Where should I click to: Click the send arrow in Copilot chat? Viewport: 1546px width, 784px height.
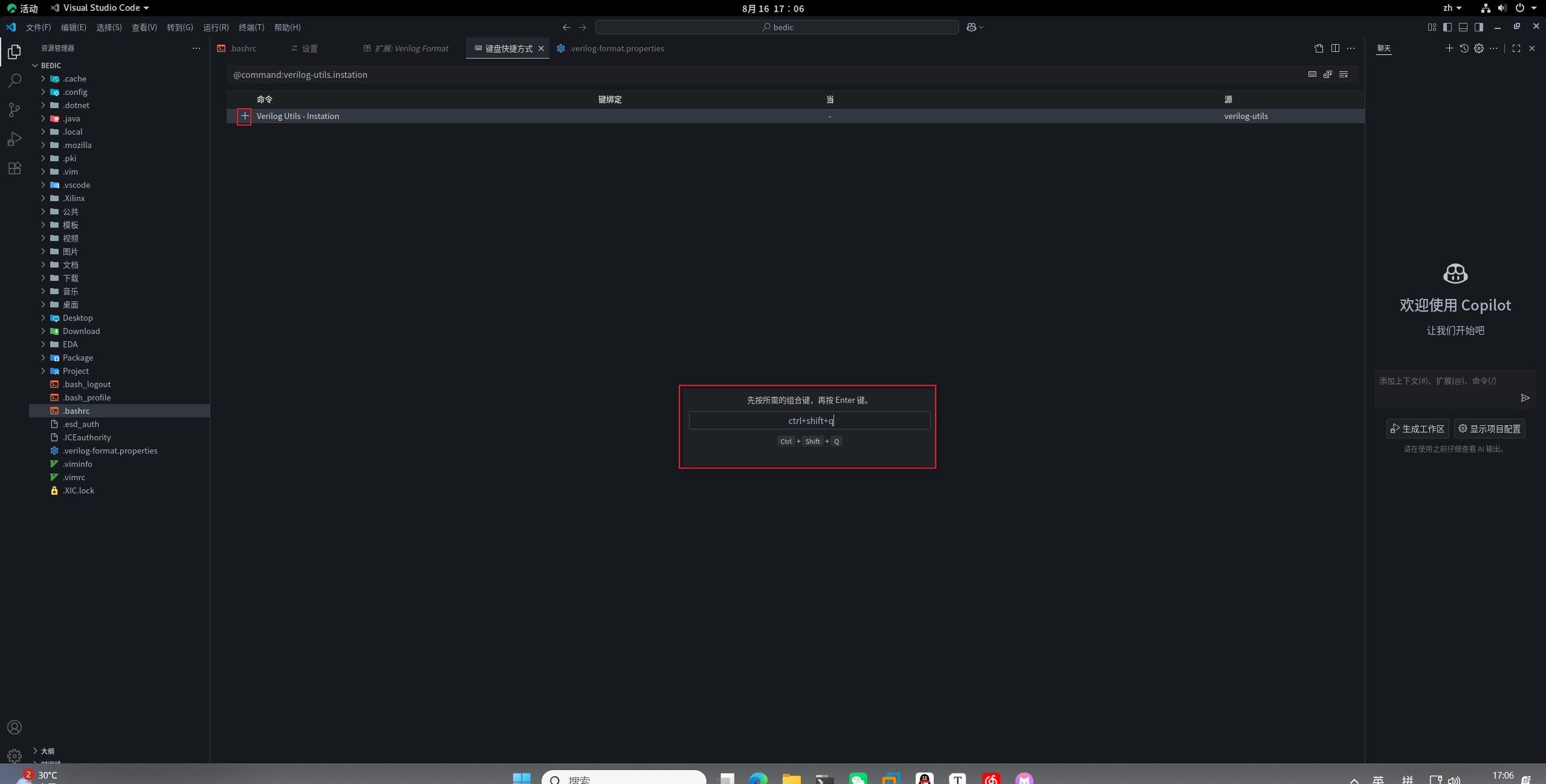(x=1525, y=397)
